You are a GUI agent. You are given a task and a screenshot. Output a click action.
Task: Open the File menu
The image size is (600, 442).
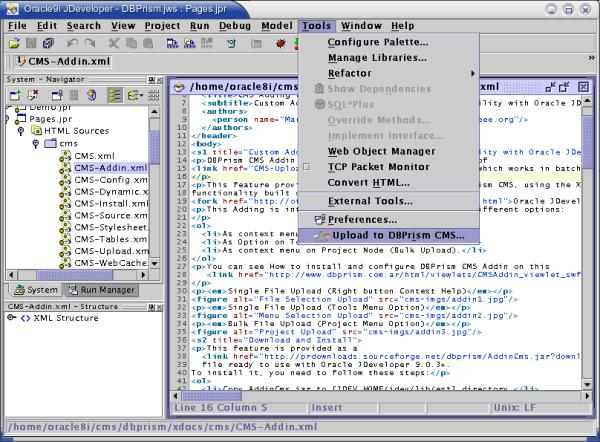click(x=18, y=26)
